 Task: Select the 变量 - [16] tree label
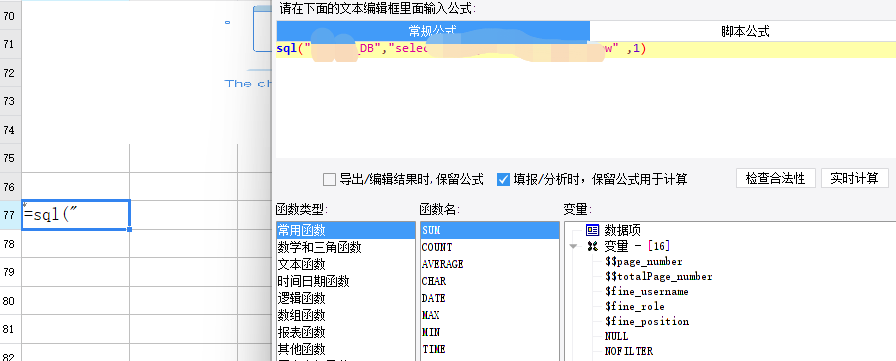[x=637, y=246]
